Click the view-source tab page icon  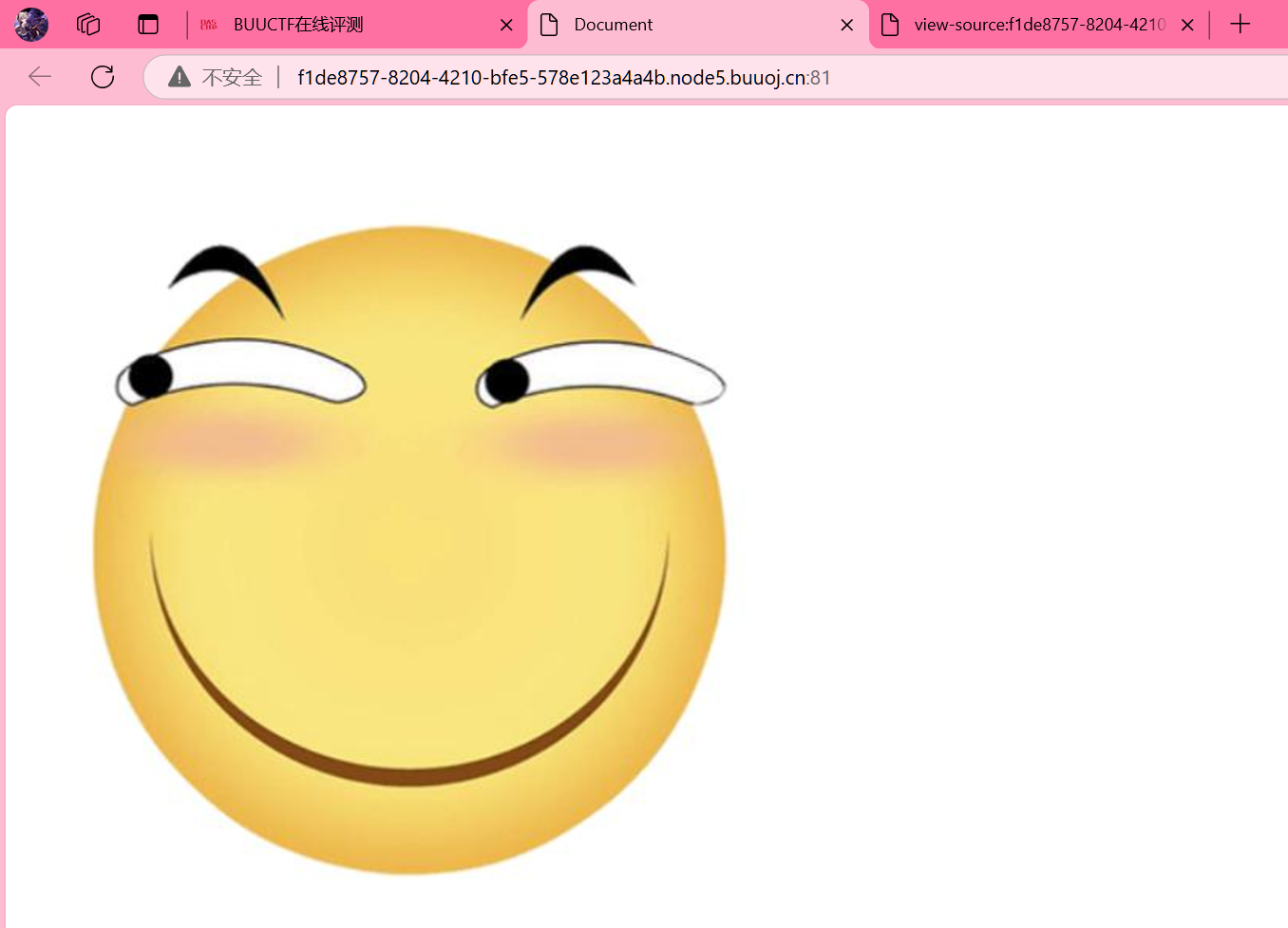(x=890, y=25)
